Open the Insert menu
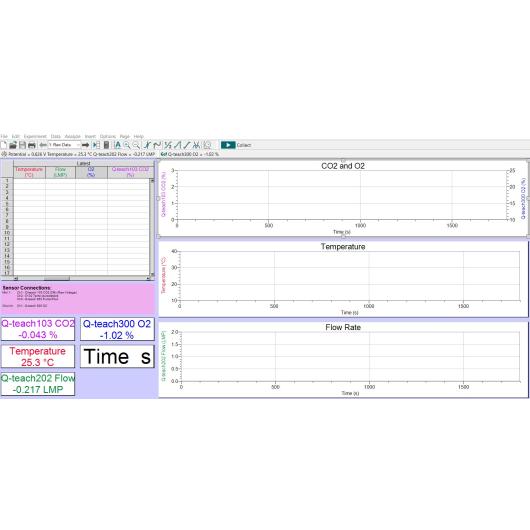This screenshot has height=530, width=530. point(90,136)
